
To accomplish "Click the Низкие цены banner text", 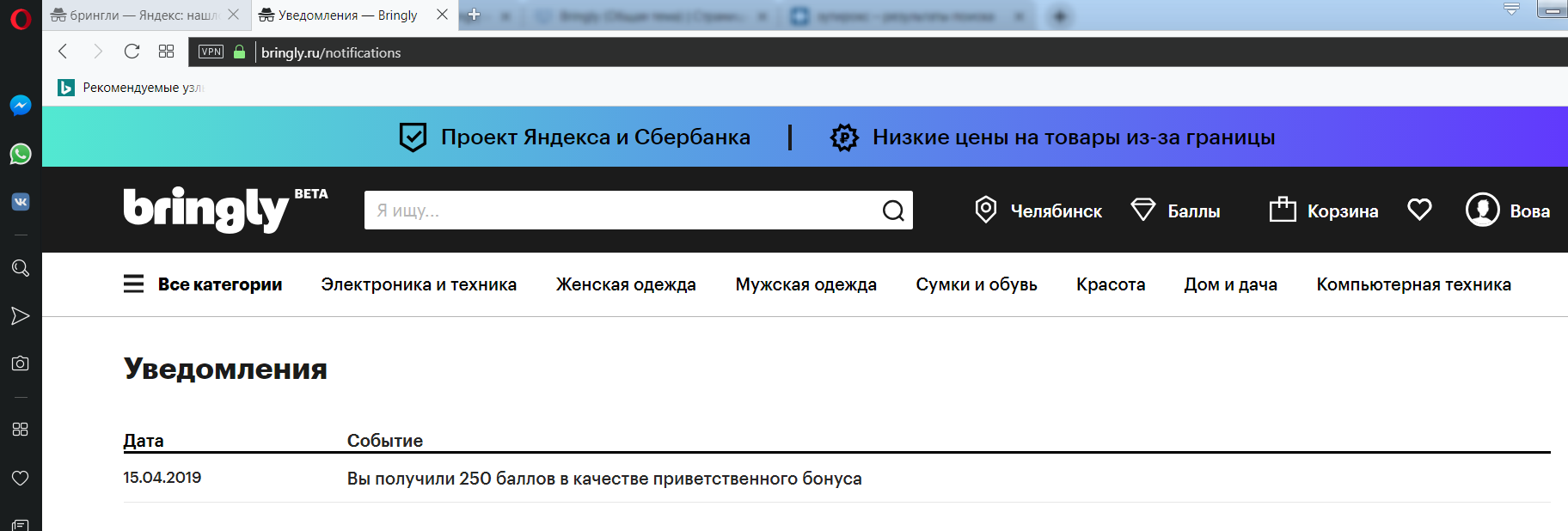I will coord(1074,137).
